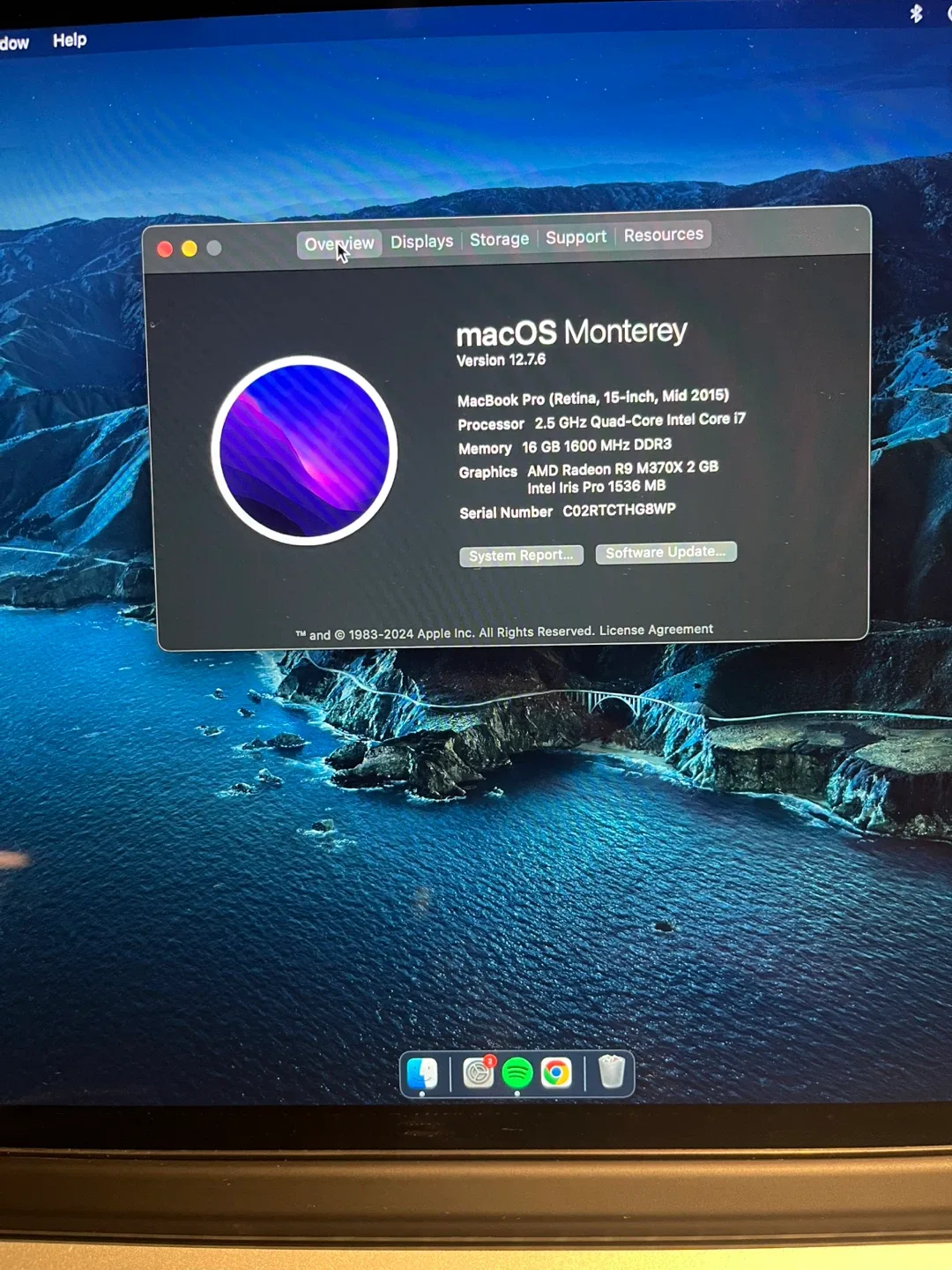Go to the Support tab
952x1270 pixels.
[x=576, y=237]
